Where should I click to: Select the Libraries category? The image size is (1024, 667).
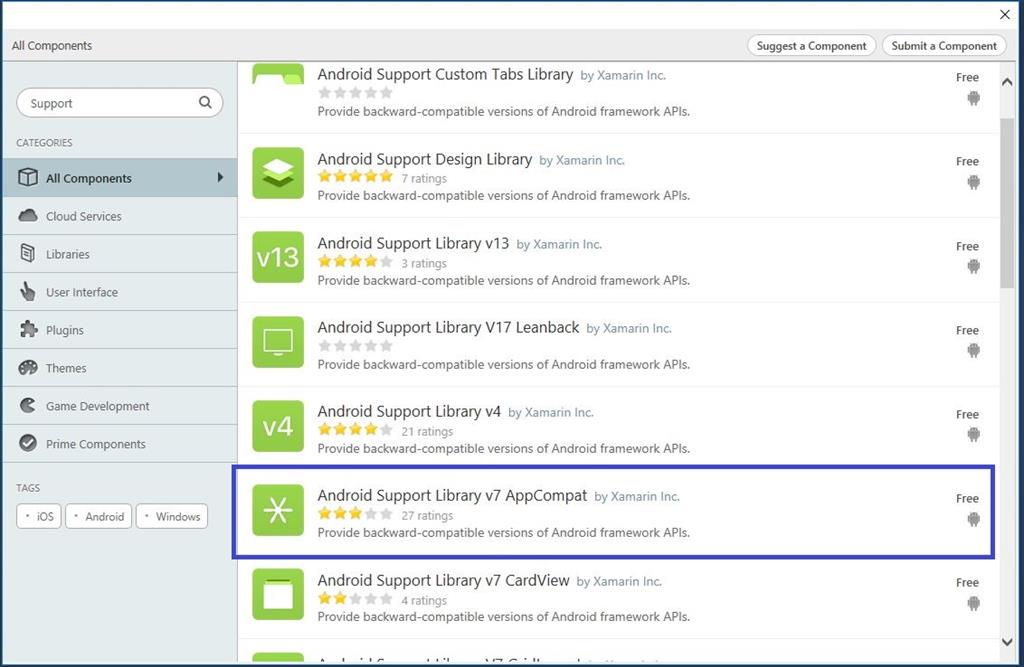point(120,253)
